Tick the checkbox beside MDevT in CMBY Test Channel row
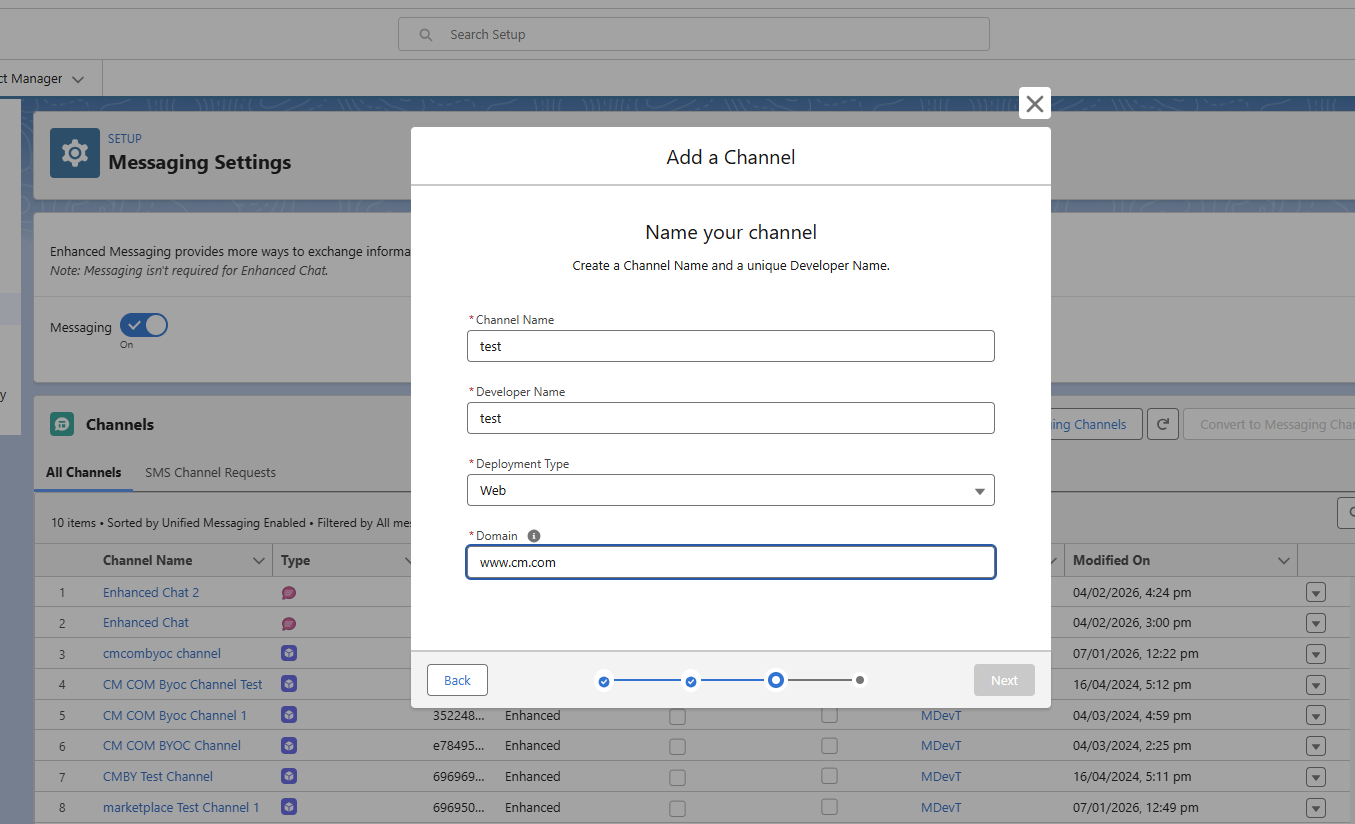 829,777
